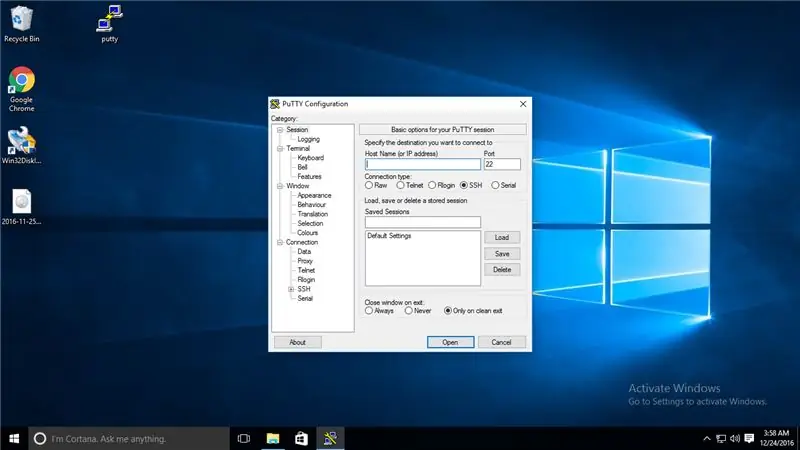This screenshot has height=450, width=800.
Task: Open the Keyboard category
Action: pos(311,158)
